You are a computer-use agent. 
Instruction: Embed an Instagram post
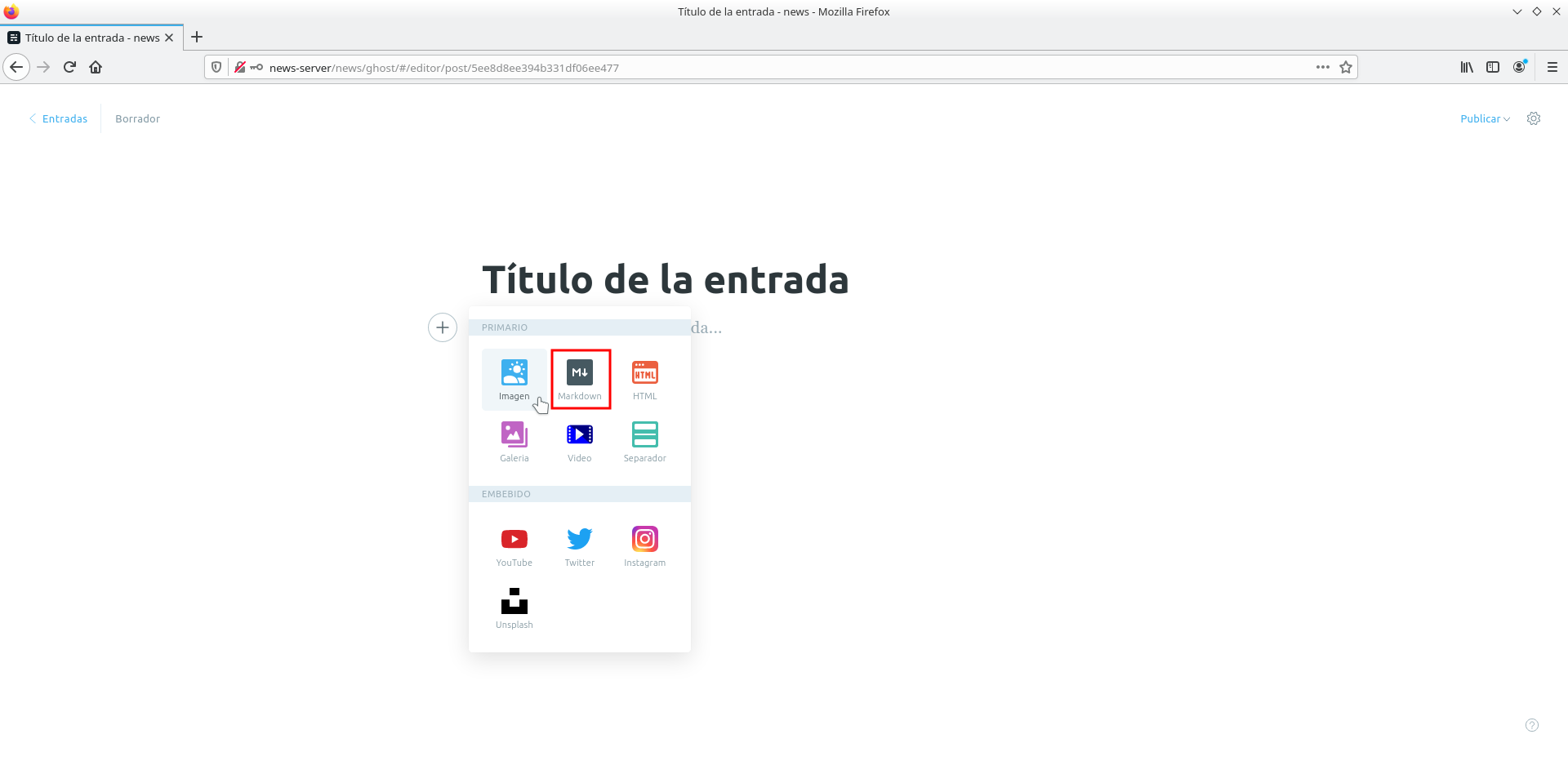coord(644,545)
